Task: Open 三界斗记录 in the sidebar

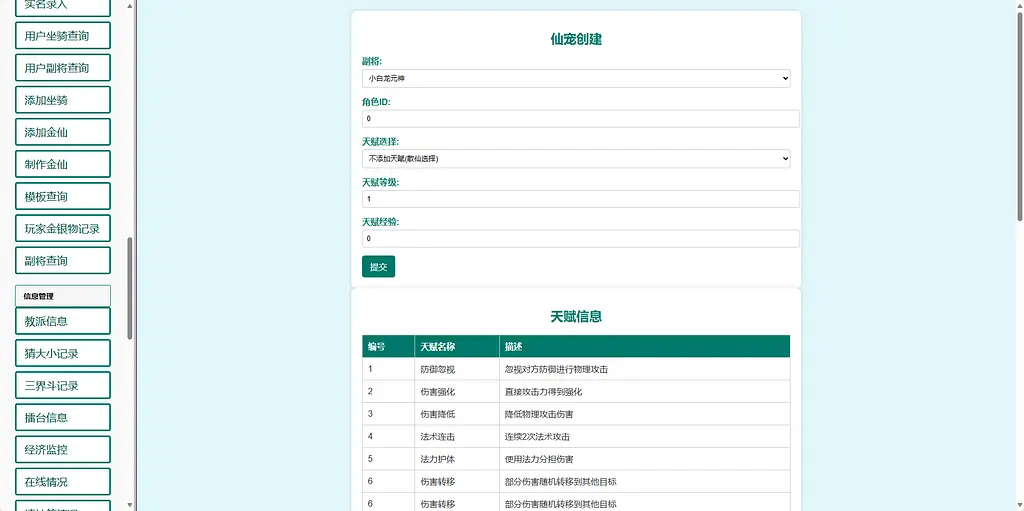Action: (x=62, y=385)
